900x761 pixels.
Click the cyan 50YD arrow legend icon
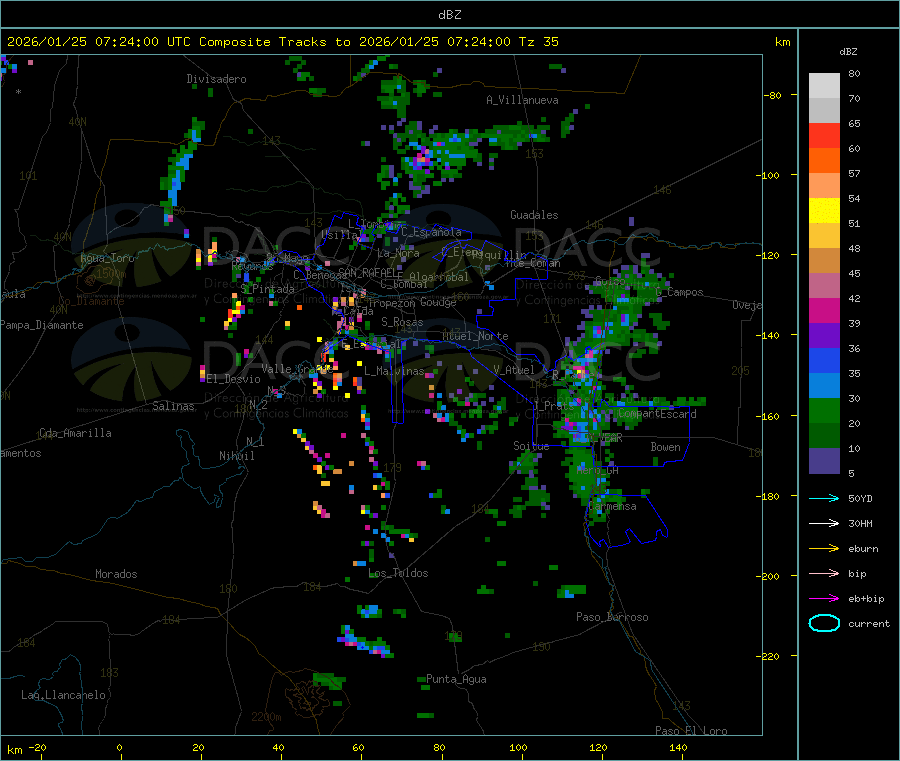(824, 498)
